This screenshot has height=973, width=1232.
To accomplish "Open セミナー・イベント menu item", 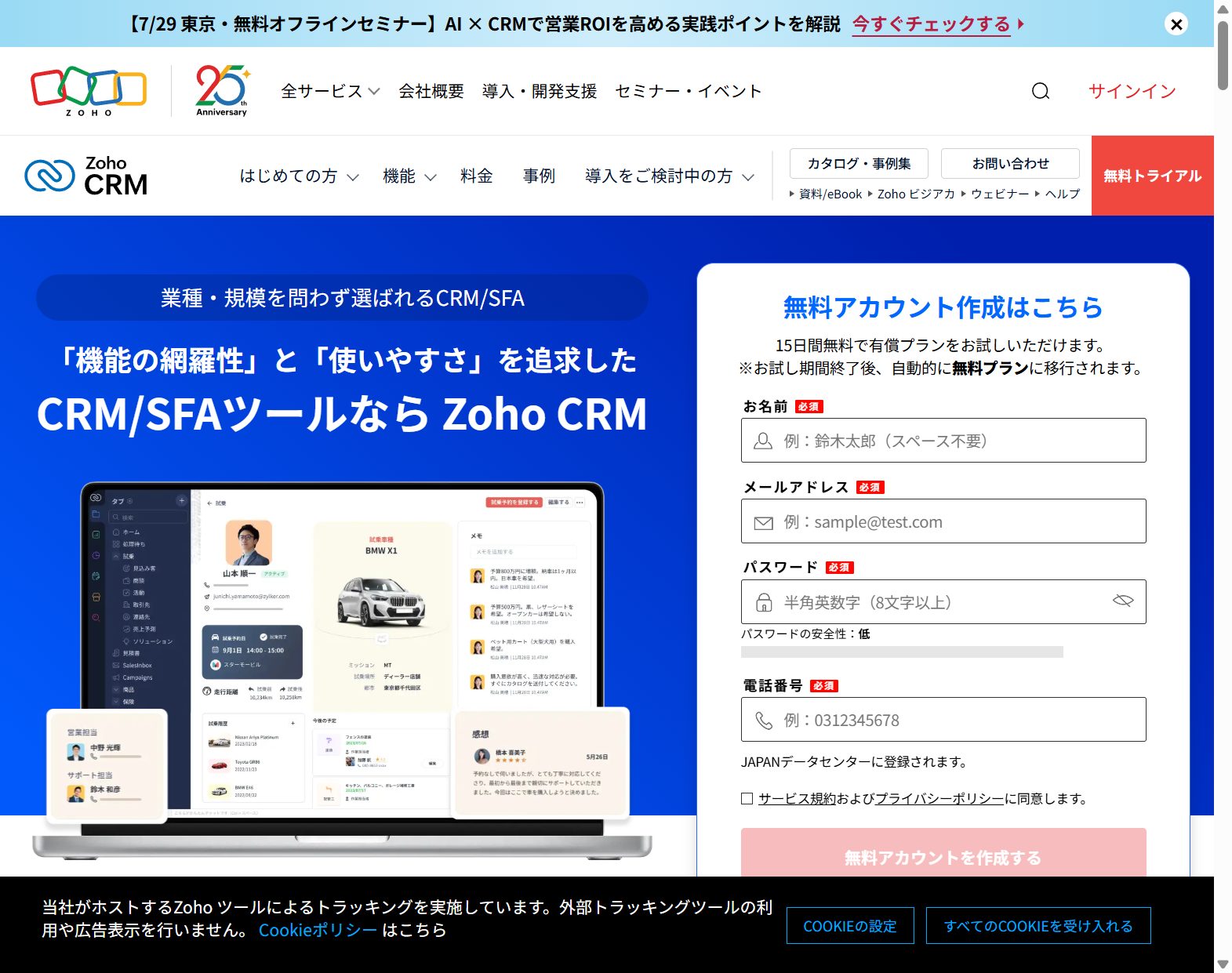I will click(x=688, y=91).
